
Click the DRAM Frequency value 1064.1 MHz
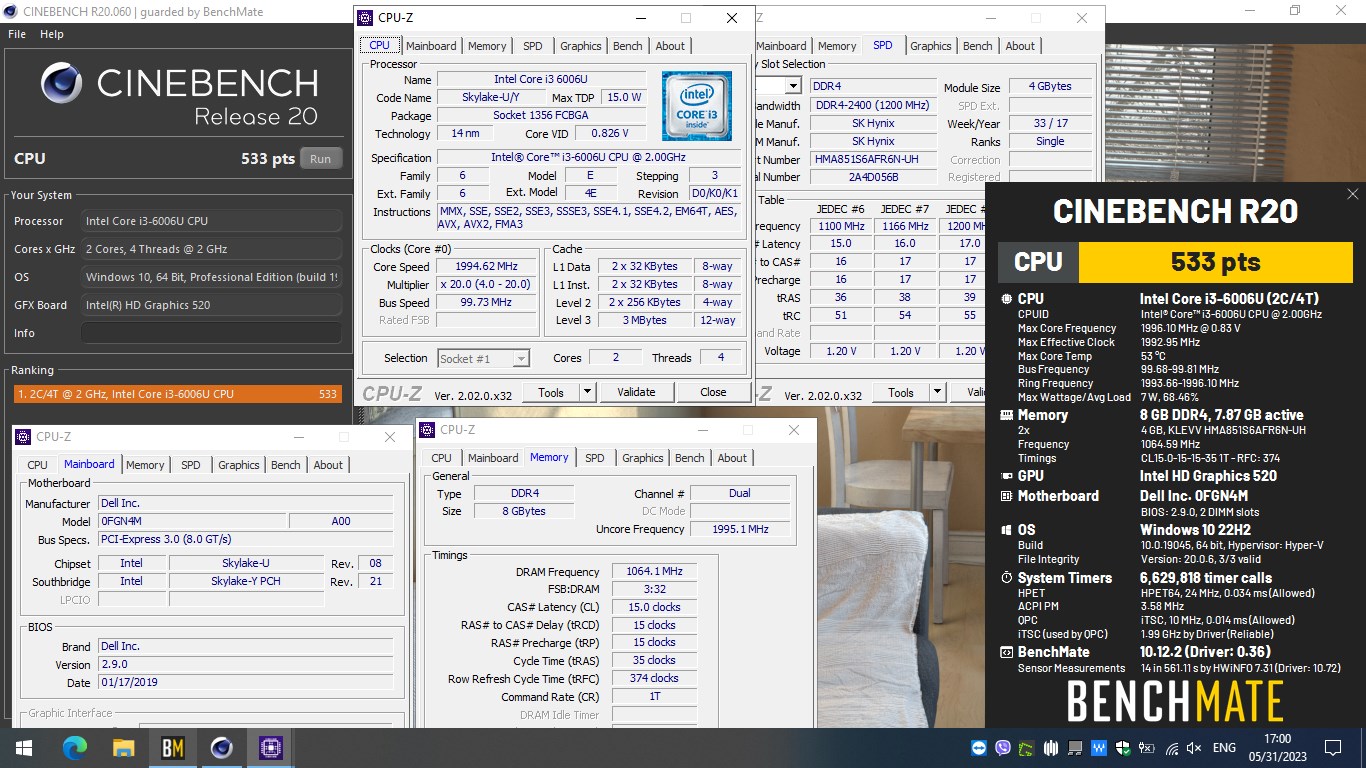pos(654,572)
